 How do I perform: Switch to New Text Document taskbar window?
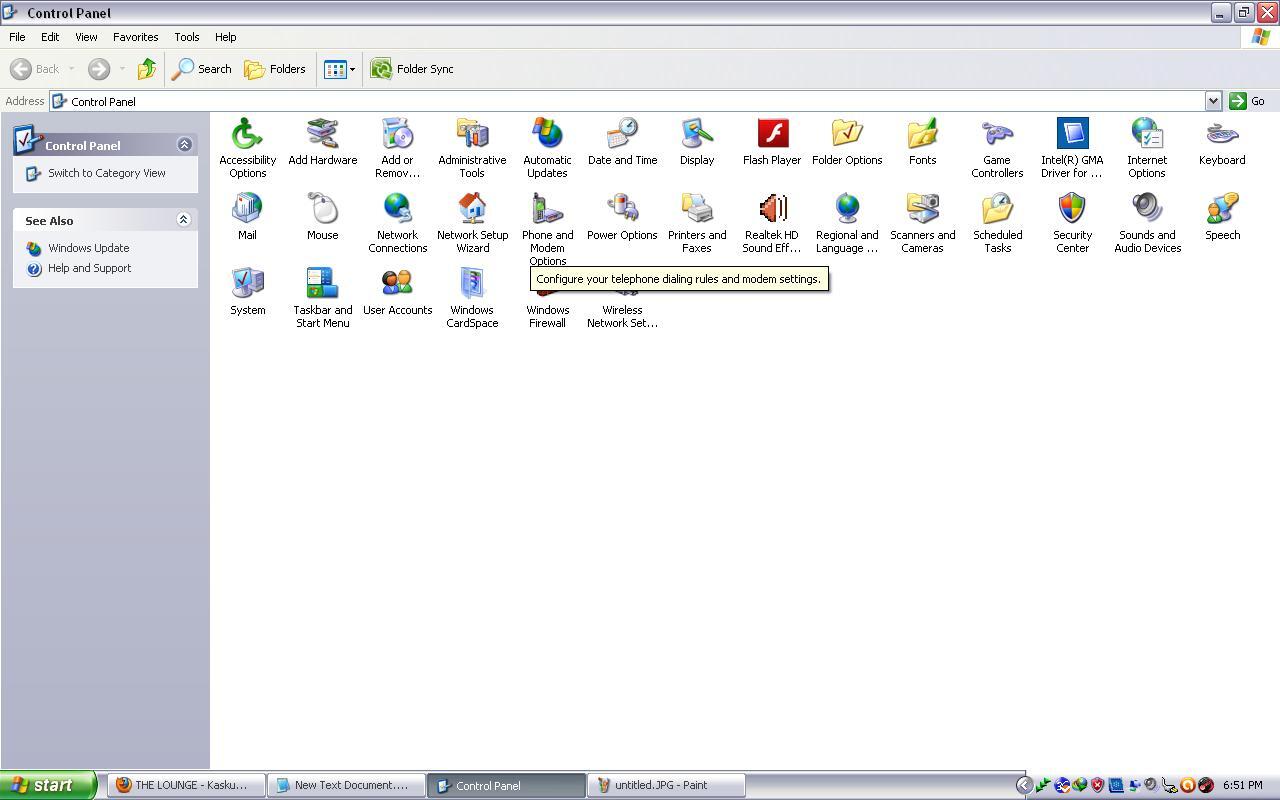pos(346,785)
